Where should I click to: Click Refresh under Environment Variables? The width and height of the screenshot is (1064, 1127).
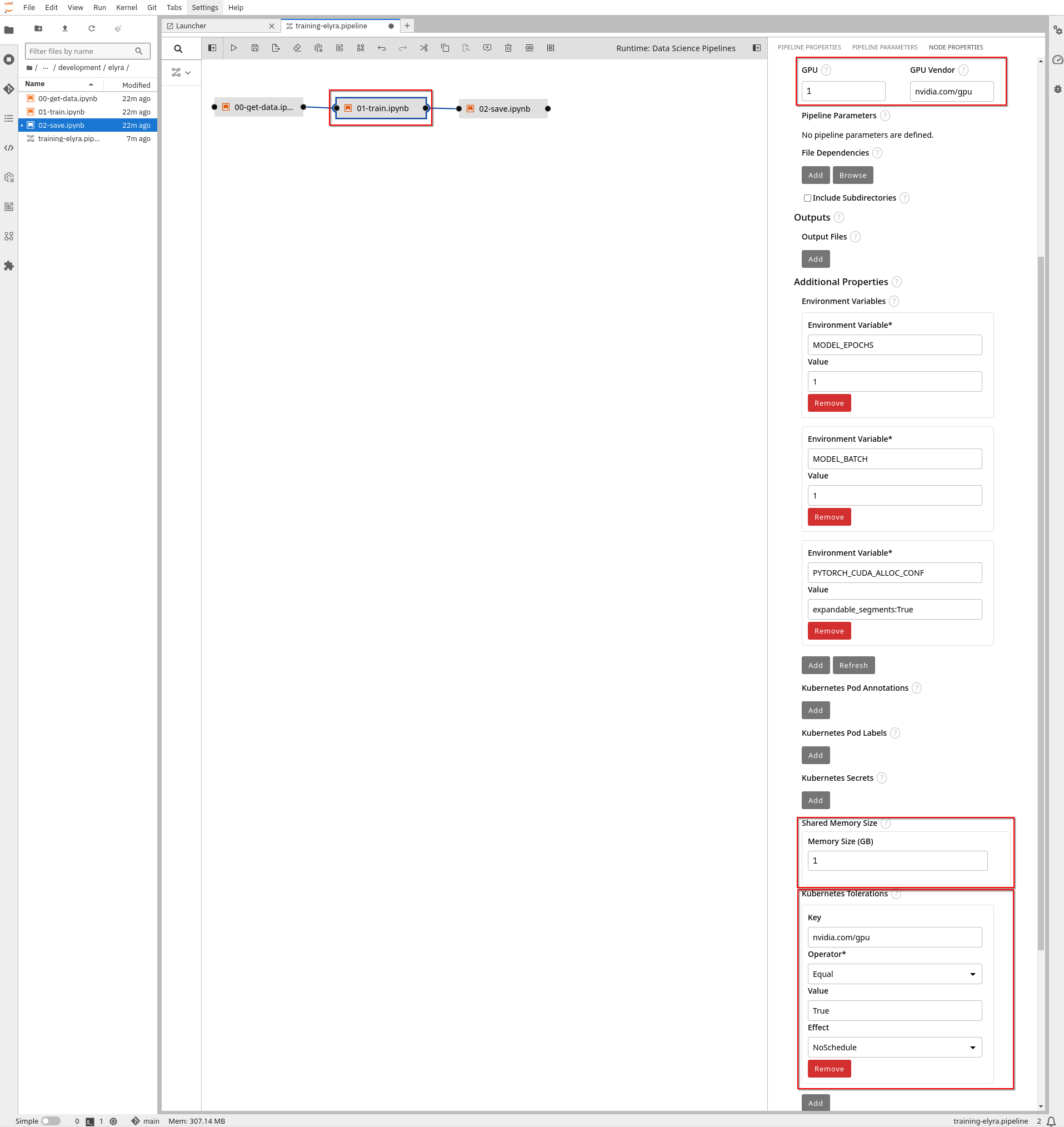[x=853, y=666]
